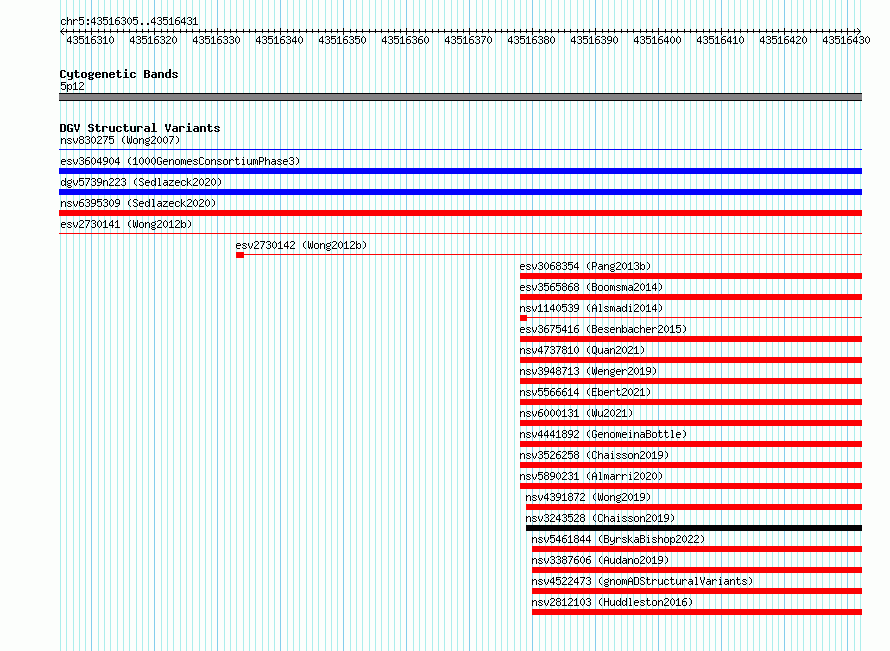890x651 pixels.
Task: Click nsv2812103 (Huddleston2016) label
Action: click(x=612, y=602)
